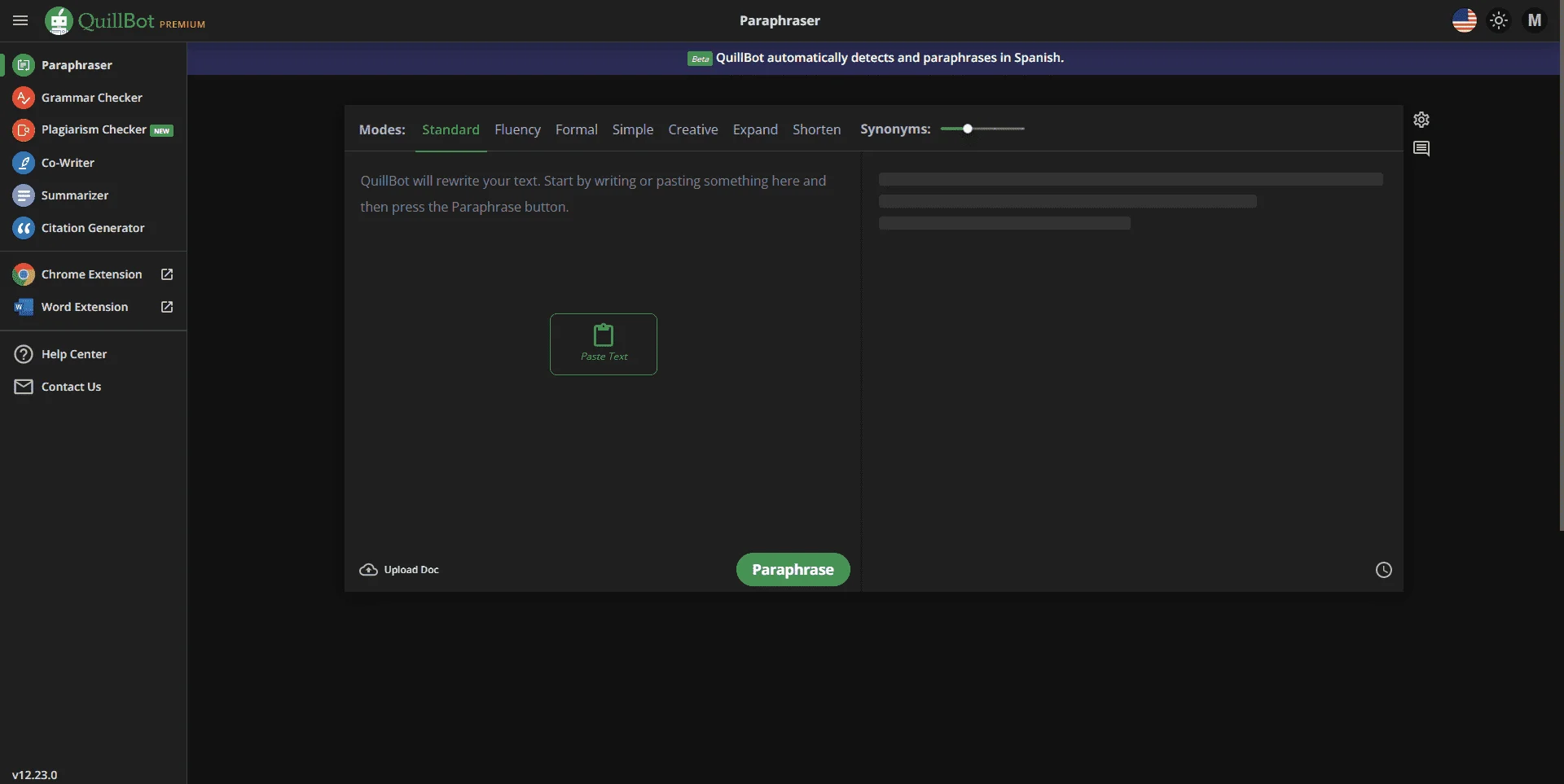This screenshot has height=784, width=1564.
Task: Click the Upload Doc cloud icon
Action: 368,570
